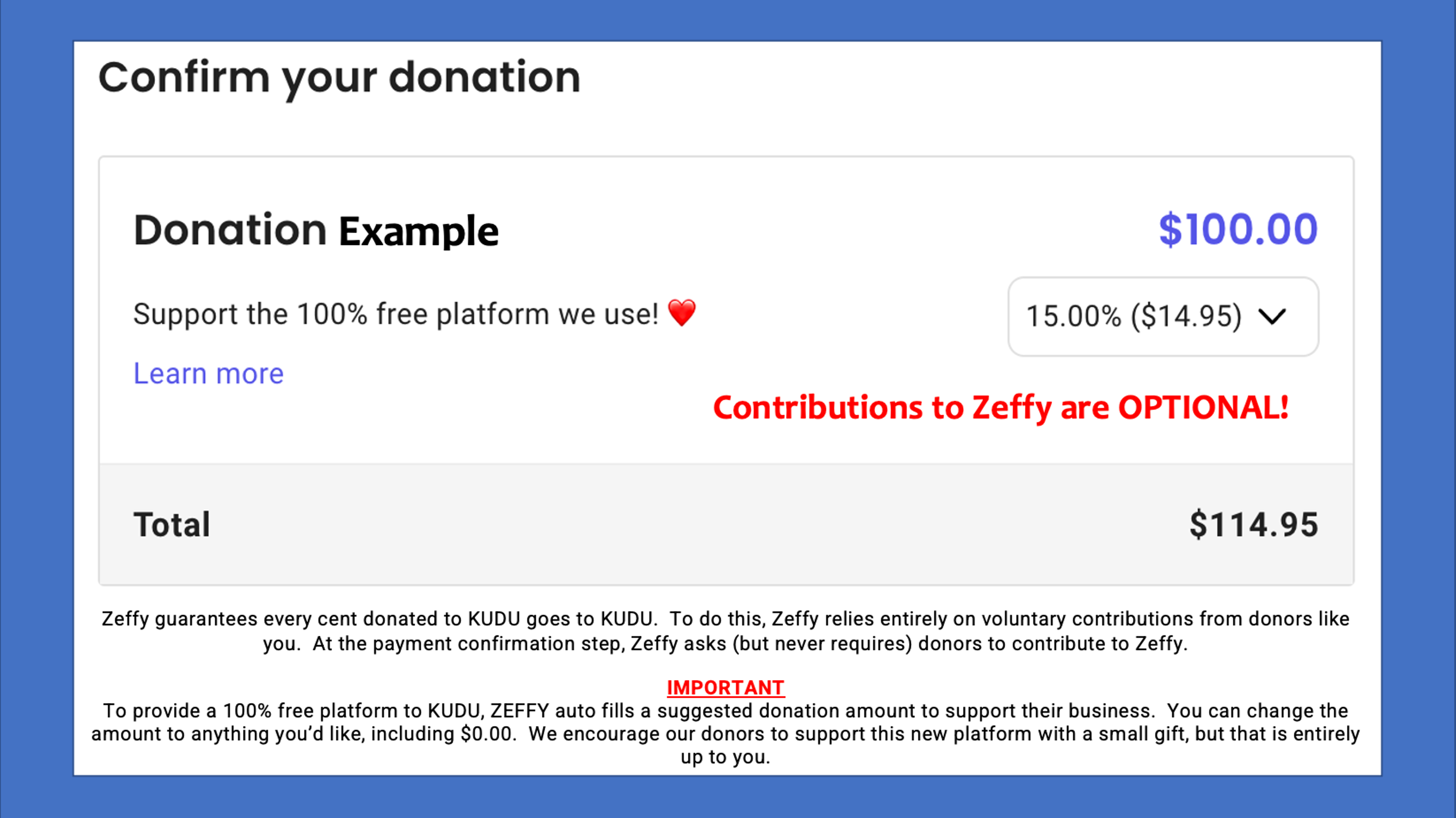Follow the Learn more link
1456x818 pixels.
(208, 374)
